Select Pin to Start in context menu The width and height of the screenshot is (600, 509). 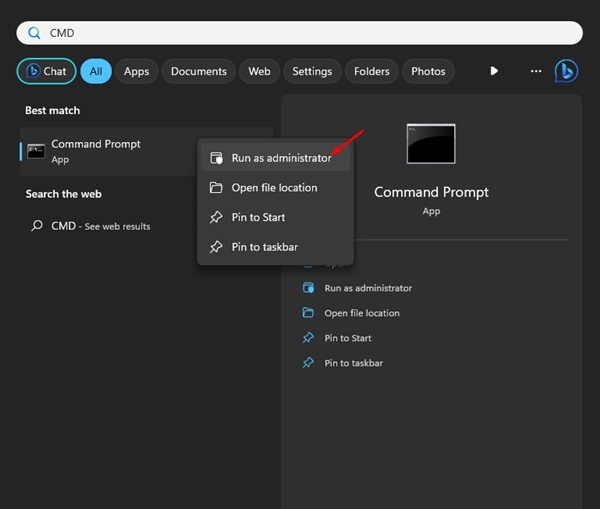pos(258,217)
